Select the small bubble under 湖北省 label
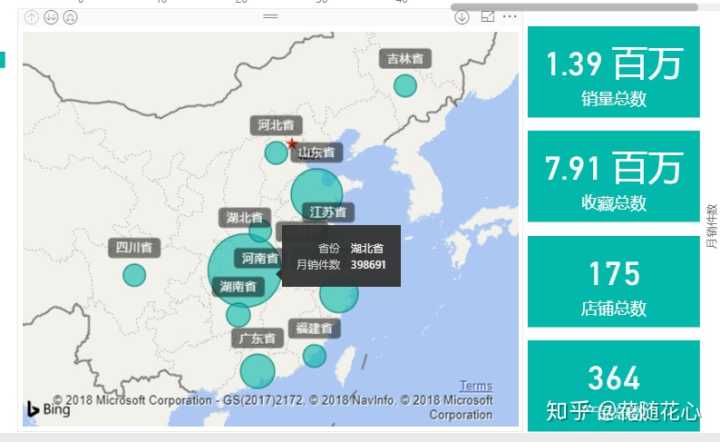 260,231
